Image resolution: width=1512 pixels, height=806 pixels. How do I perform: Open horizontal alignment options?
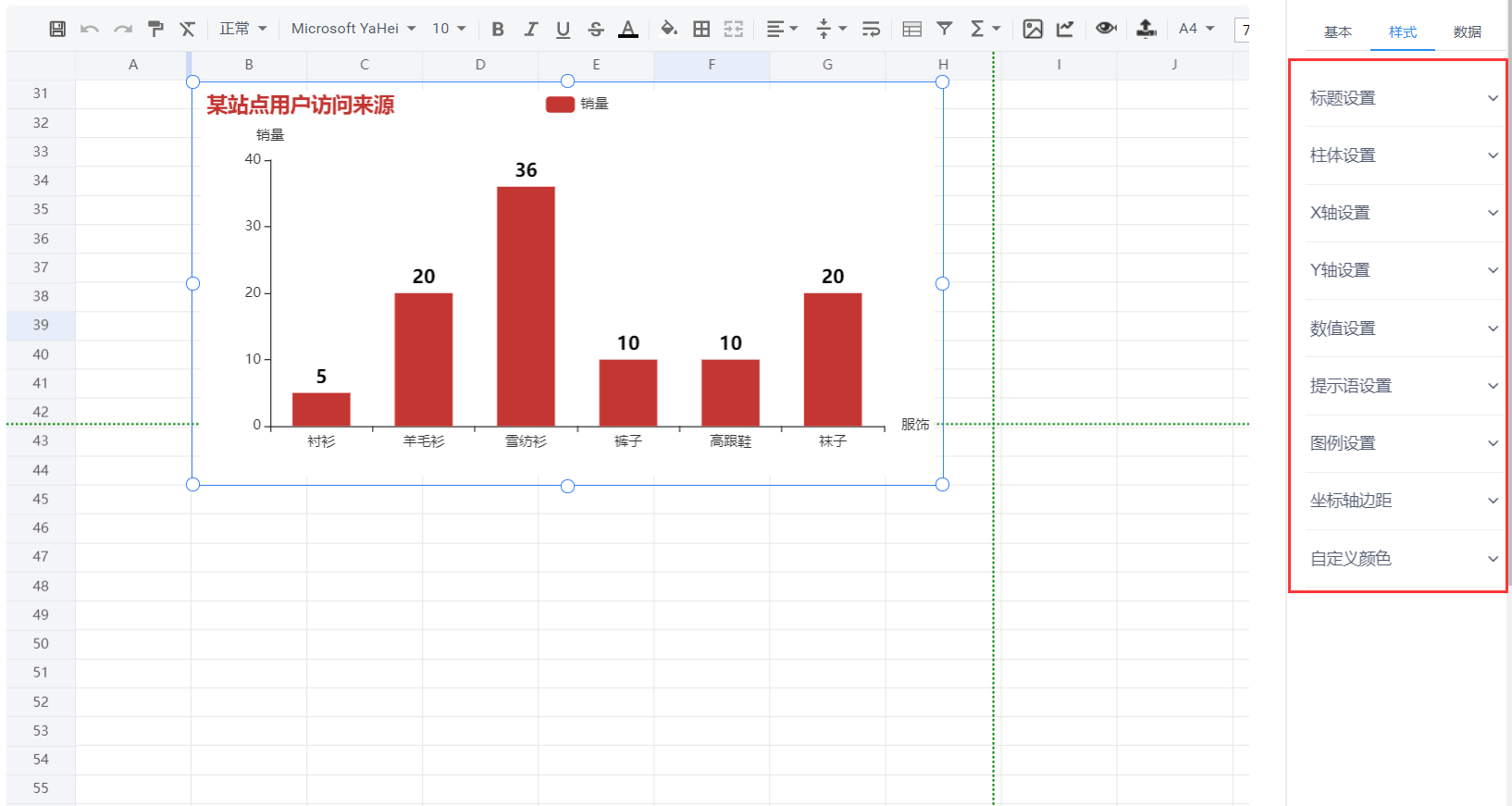point(782,29)
